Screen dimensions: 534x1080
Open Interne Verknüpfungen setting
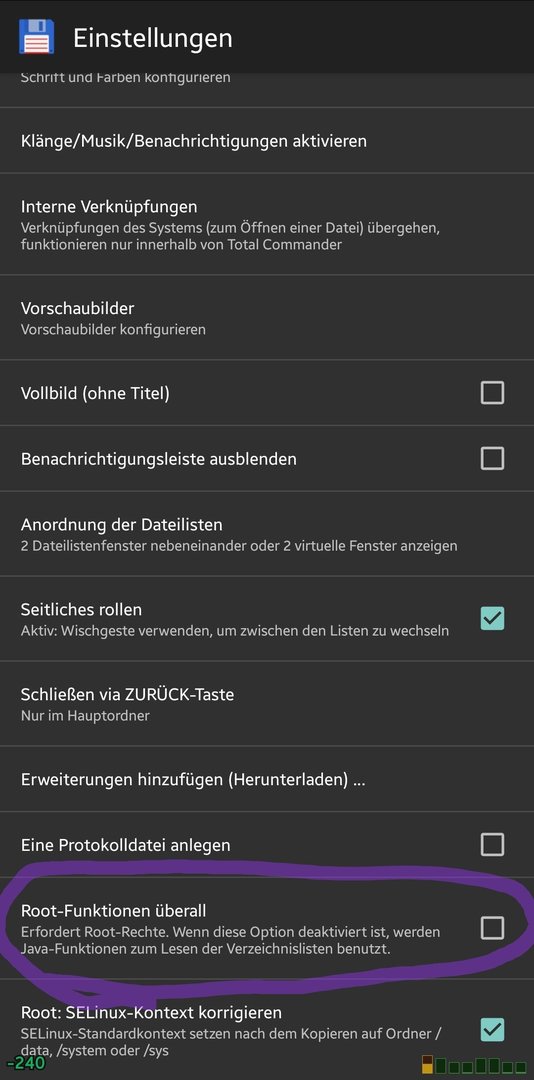pyautogui.click(x=267, y=225)
